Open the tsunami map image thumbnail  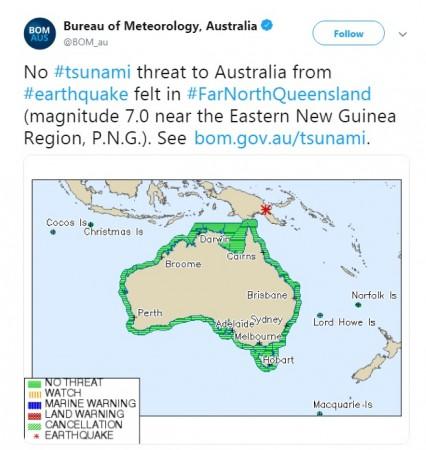pos(217,298)
